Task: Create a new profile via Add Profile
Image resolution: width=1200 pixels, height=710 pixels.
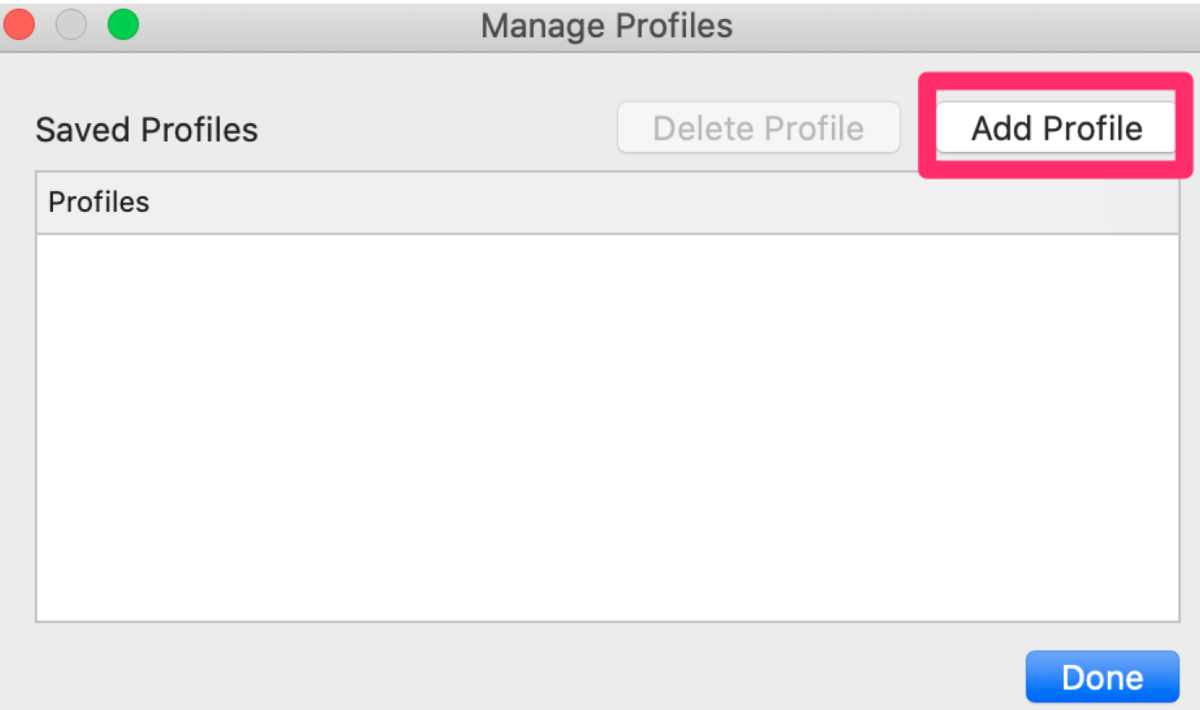Action: pyautogui.click(x=1056, y=128)
